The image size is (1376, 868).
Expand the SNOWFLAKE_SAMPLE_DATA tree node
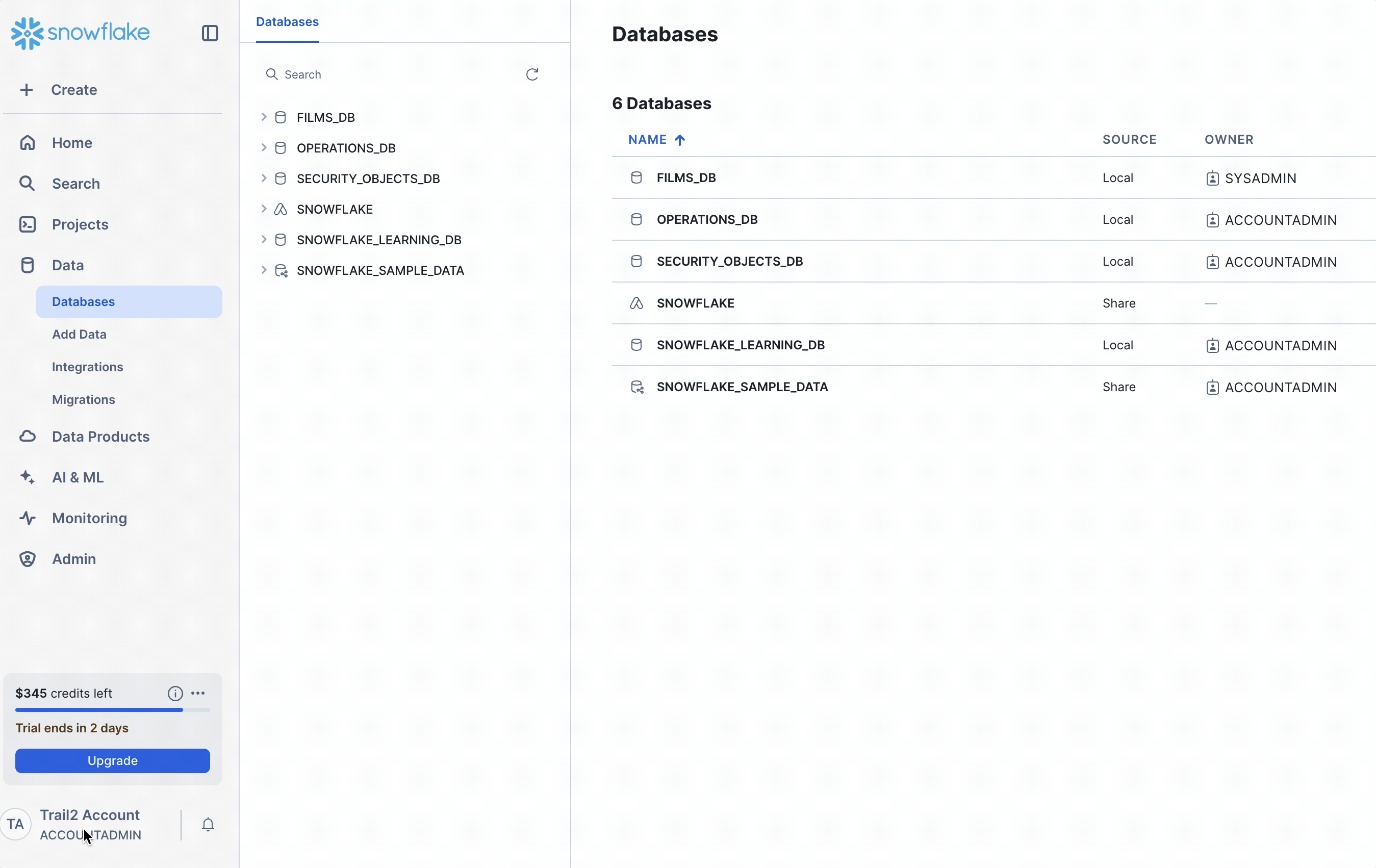264,270
